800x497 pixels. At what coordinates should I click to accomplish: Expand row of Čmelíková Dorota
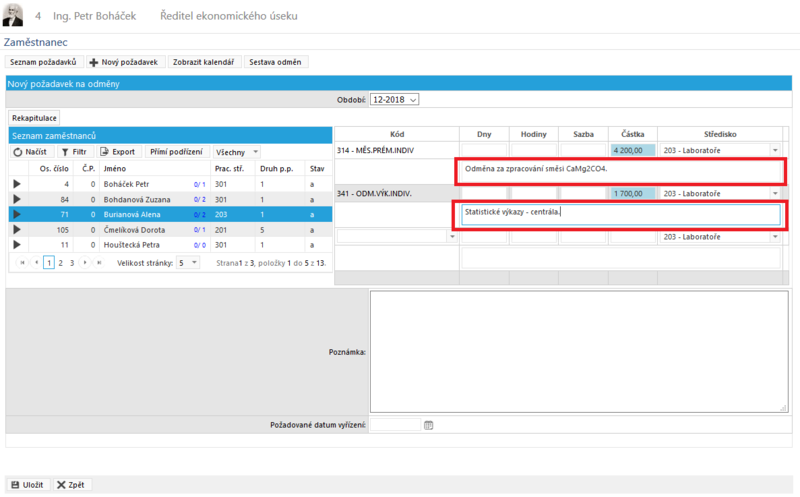(x=17, y=230)
